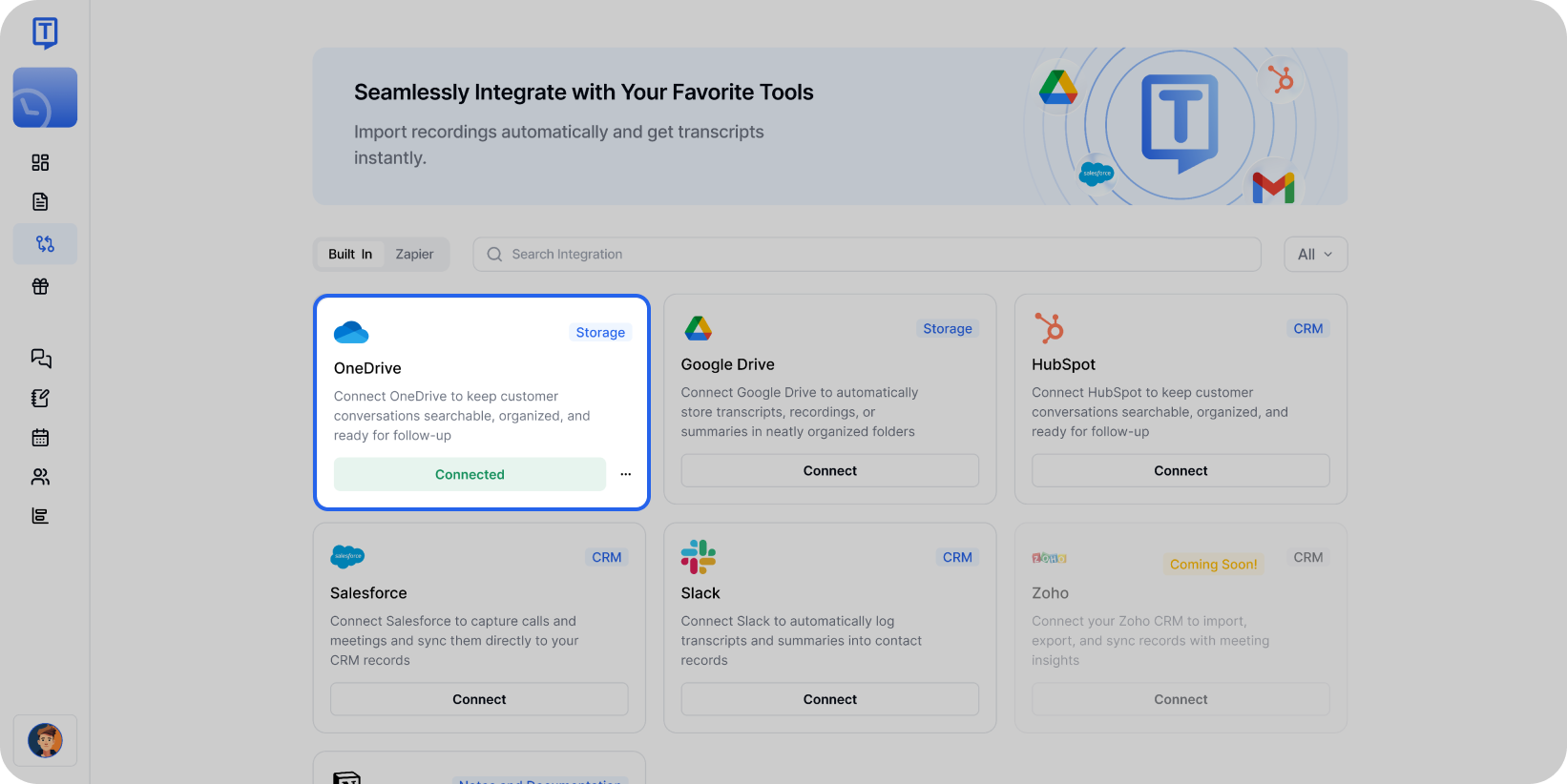Click the Search Integration field
Image resolution: width=1567 pixels, height=784 pixels.
(x=867, y=255)
